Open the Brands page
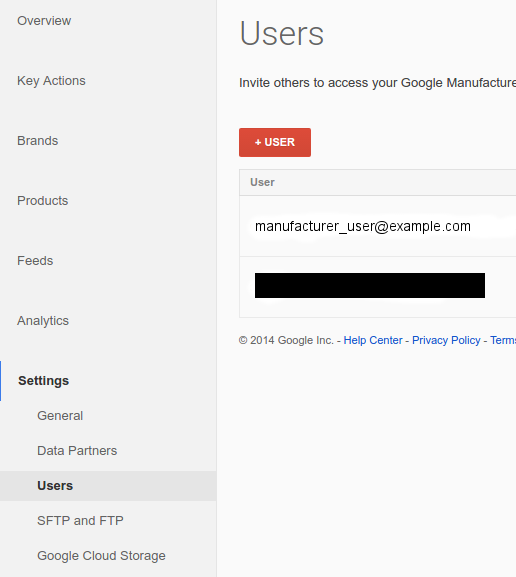The height and width of the screenshot is (577, 516). pos(38,141)
